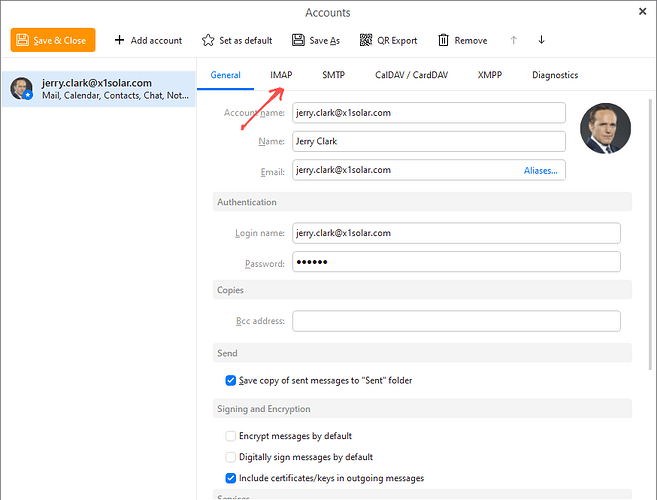Click the large profile photo
Image resolution: width=657 pixels, height=500 pixels.
click(x=605, y=128)
